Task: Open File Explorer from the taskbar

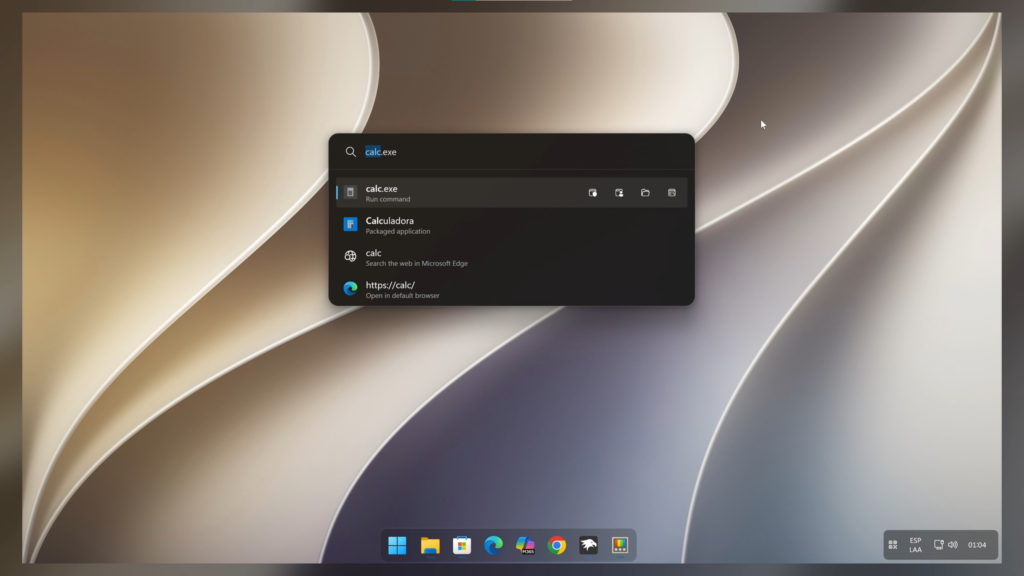Action: (x=430, y=545)
